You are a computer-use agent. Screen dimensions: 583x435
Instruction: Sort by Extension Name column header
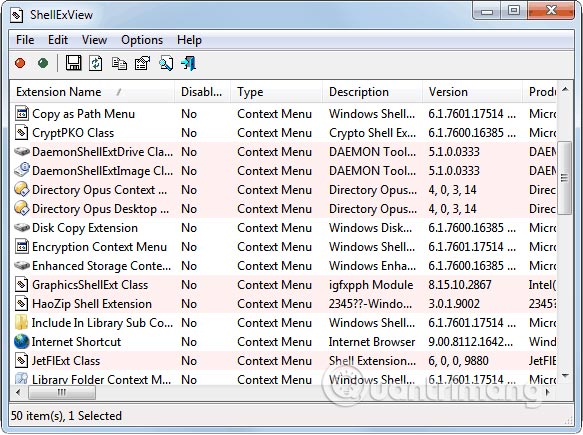pyautogui.click(x=92, y=92)
